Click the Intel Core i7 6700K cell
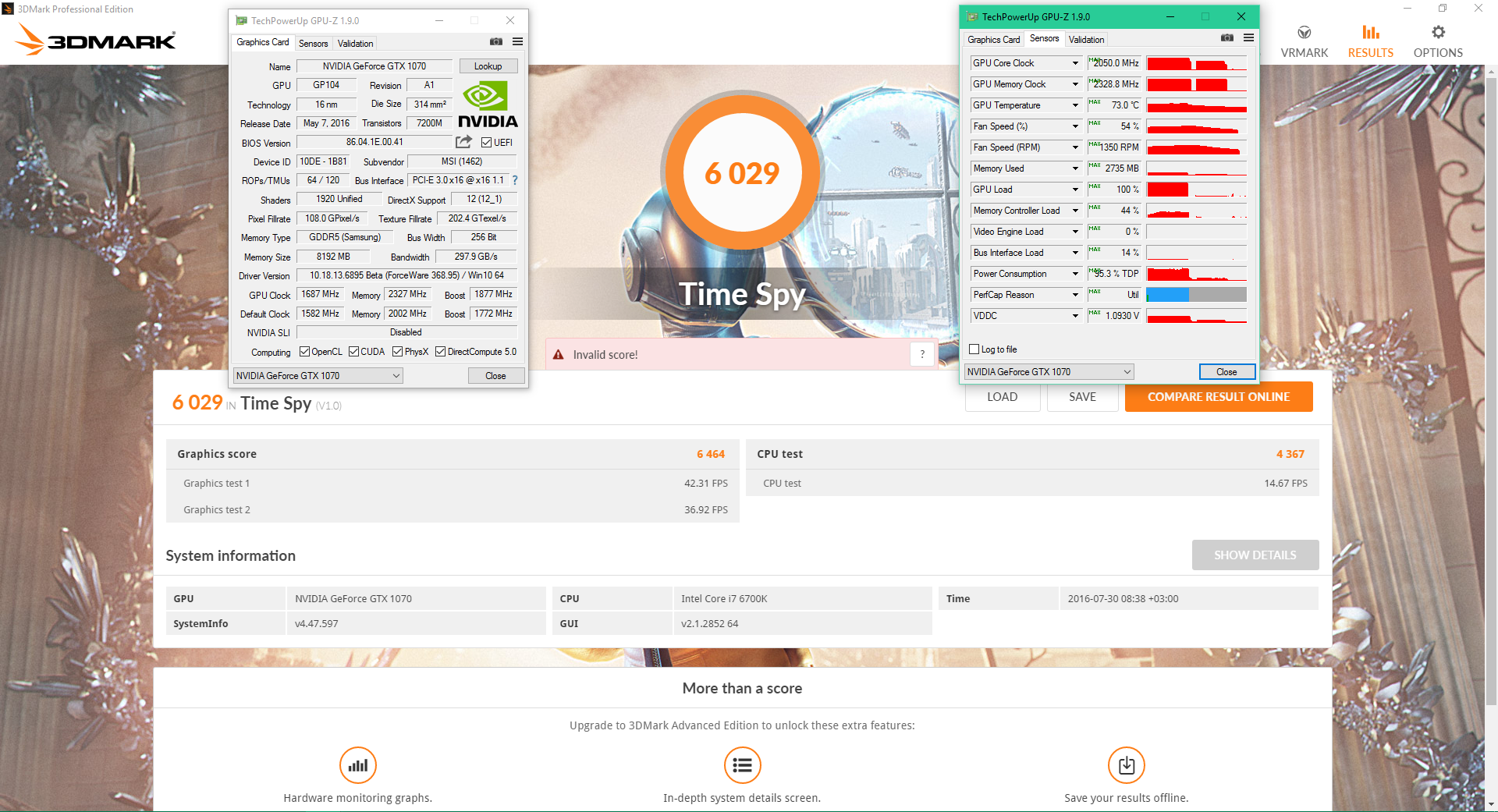 [802, 598]
